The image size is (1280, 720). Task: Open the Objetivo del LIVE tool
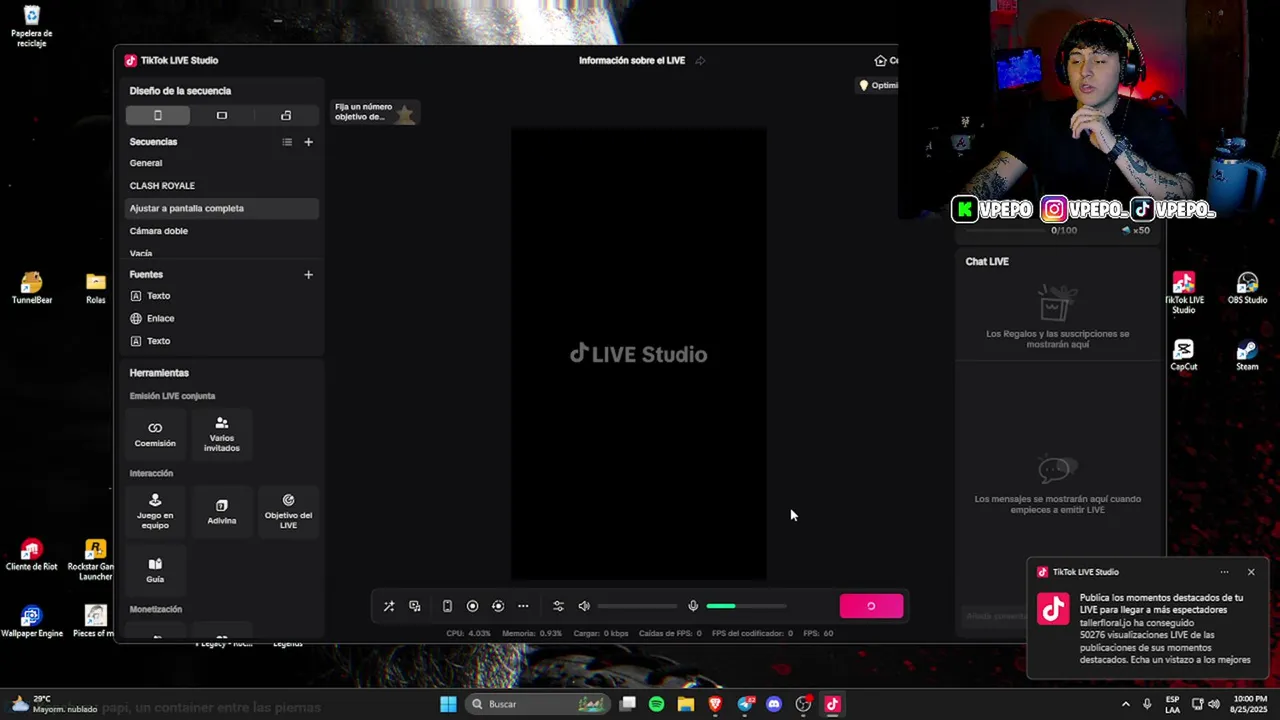288,511
